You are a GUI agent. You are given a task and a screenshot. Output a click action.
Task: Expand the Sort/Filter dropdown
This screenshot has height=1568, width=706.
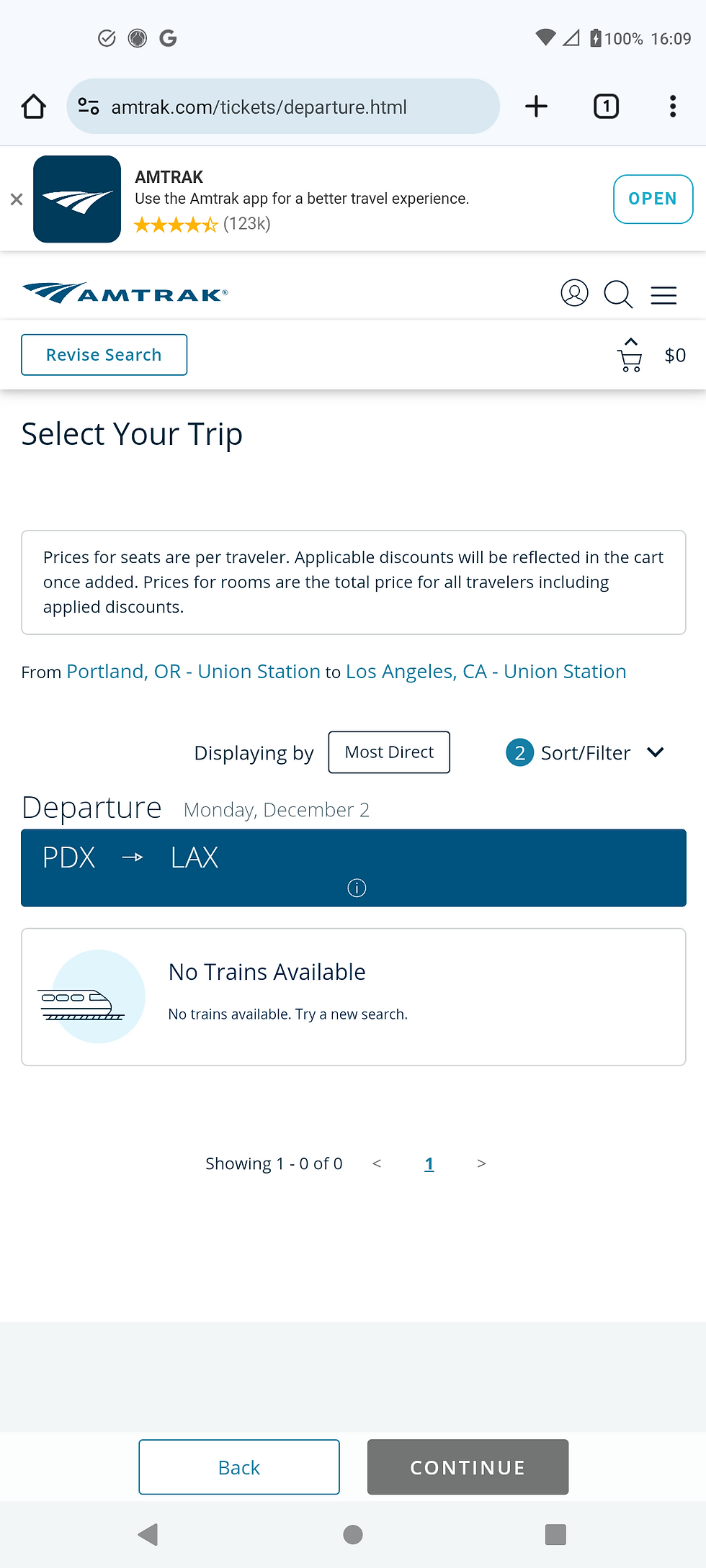[x=585, y=752]
